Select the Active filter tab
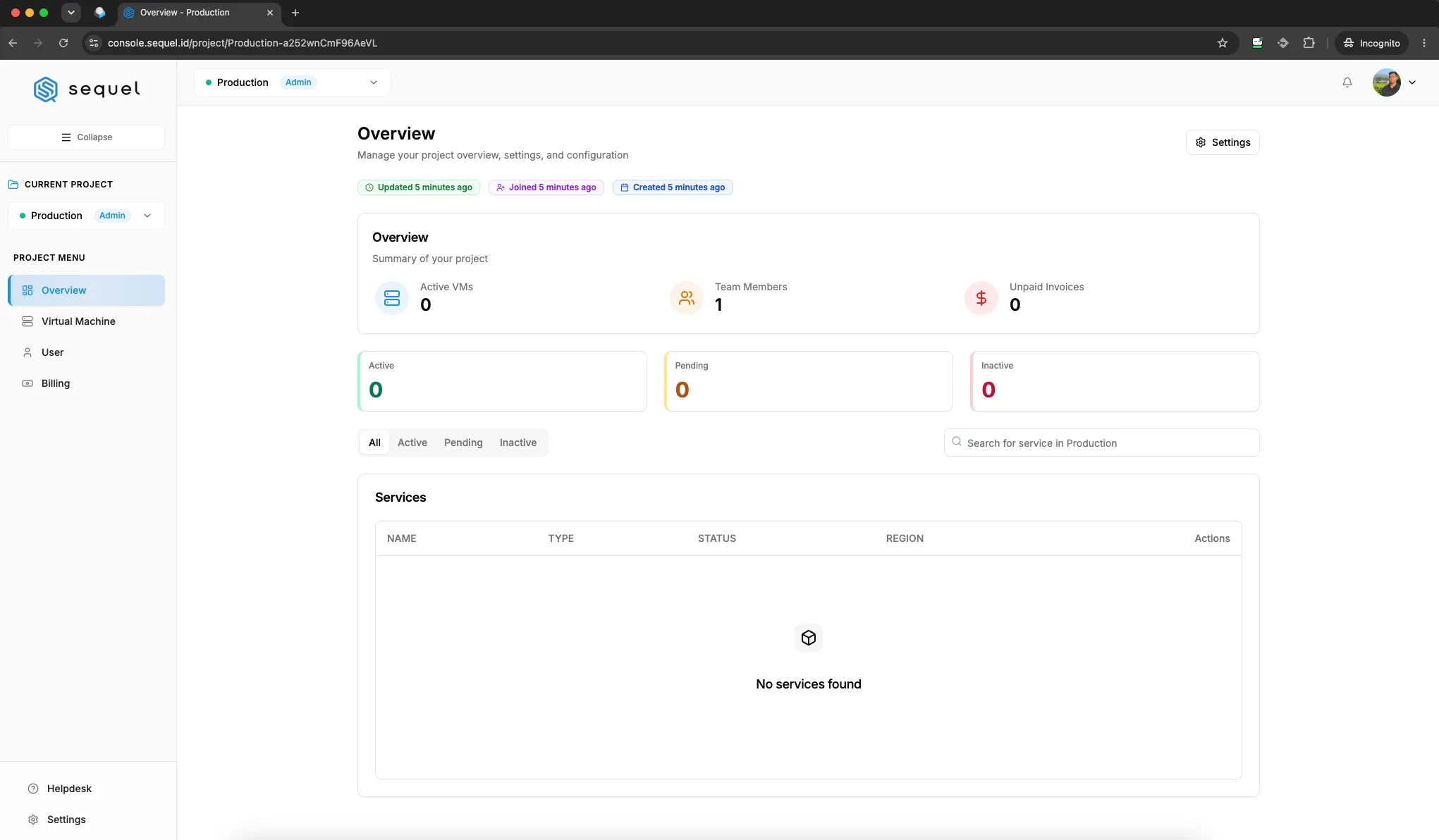Viewport: 1439px width, 840px height. tap(412, 443)
